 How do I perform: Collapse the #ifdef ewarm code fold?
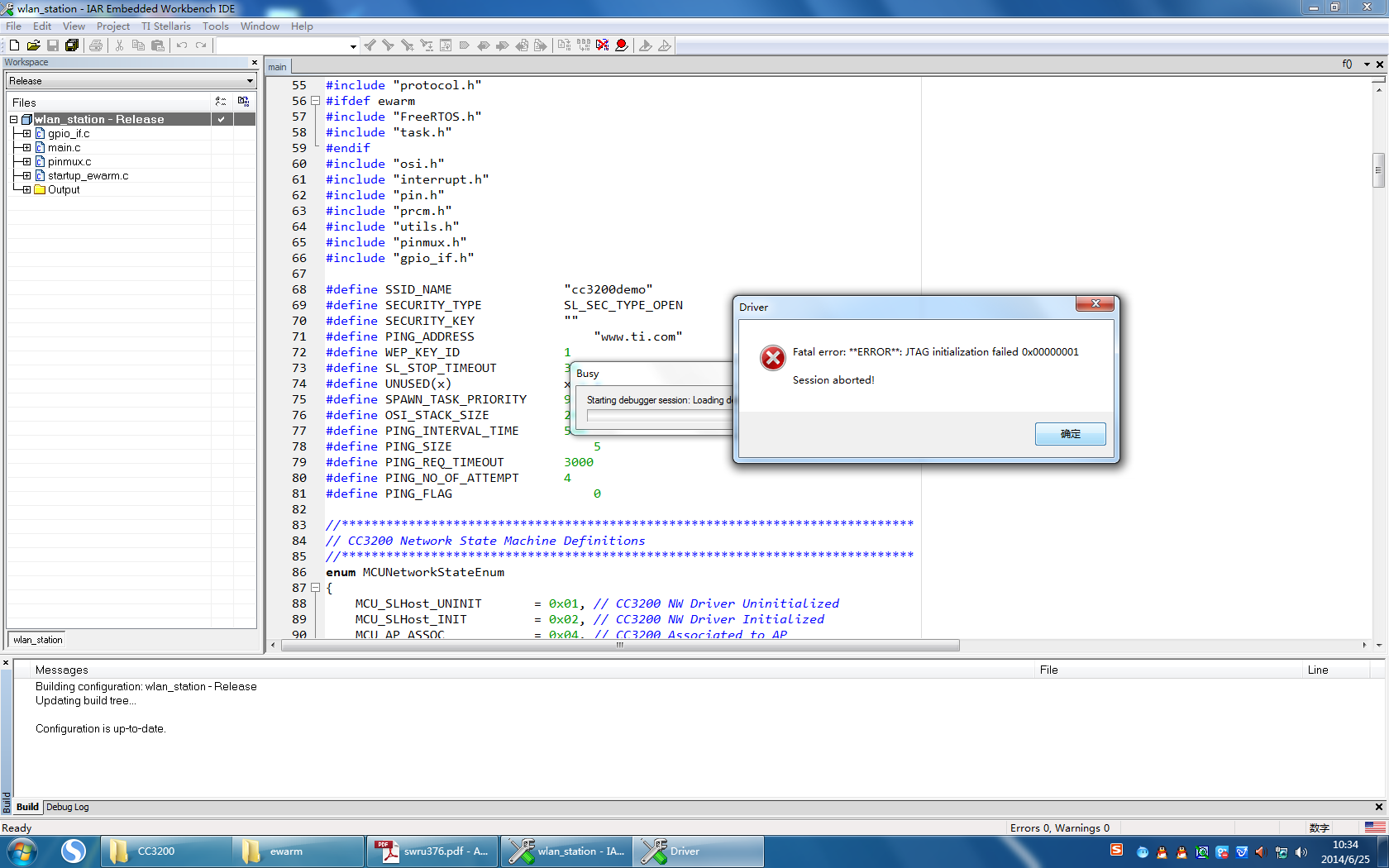point(315,101)
